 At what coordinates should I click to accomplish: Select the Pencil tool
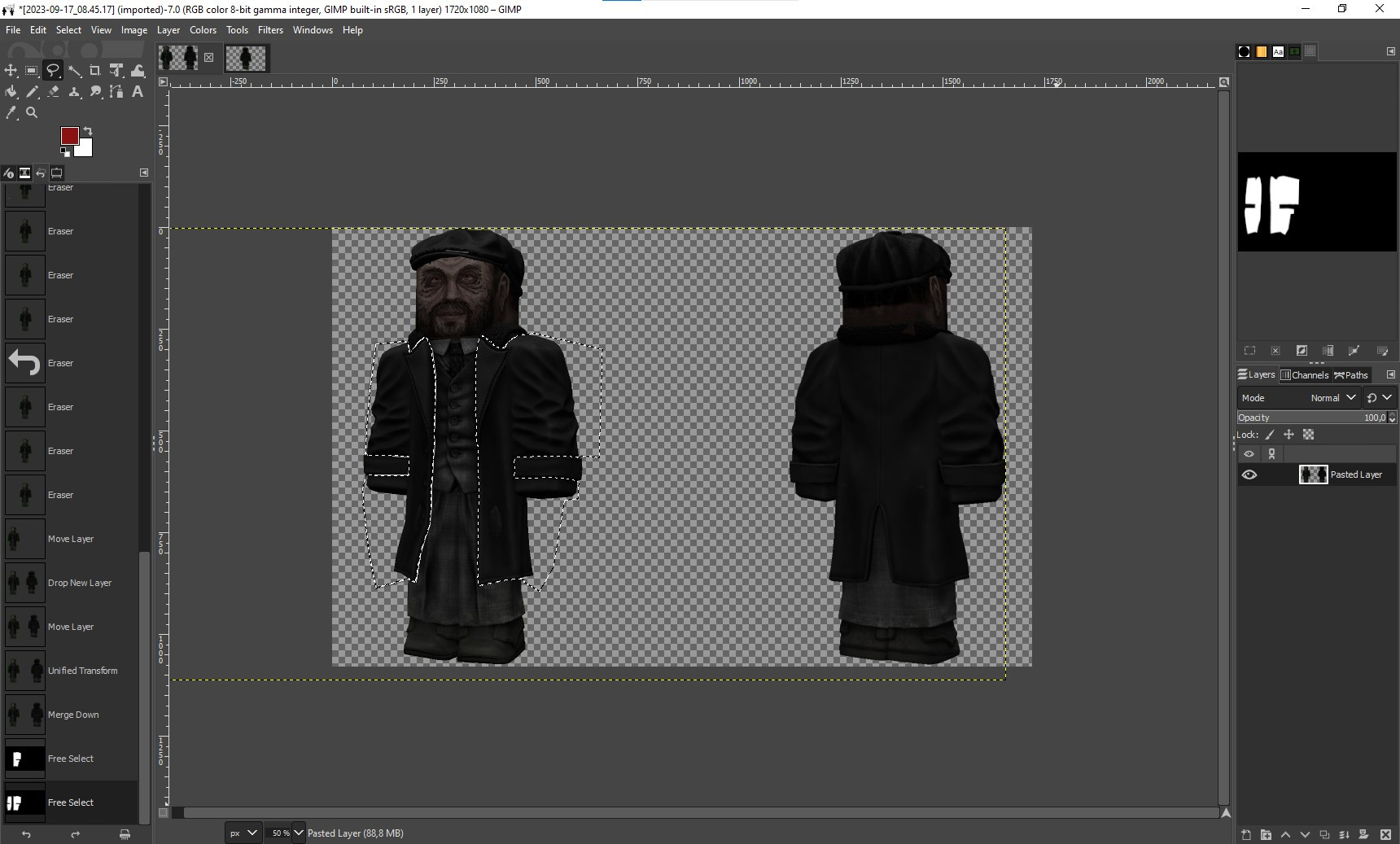32,92
